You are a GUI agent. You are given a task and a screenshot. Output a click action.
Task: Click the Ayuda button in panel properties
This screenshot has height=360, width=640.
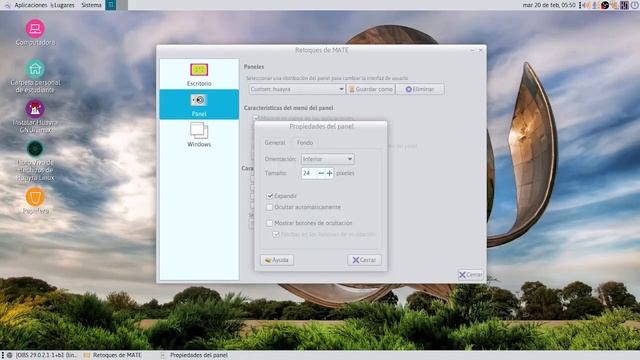click(x=277, y=260)
